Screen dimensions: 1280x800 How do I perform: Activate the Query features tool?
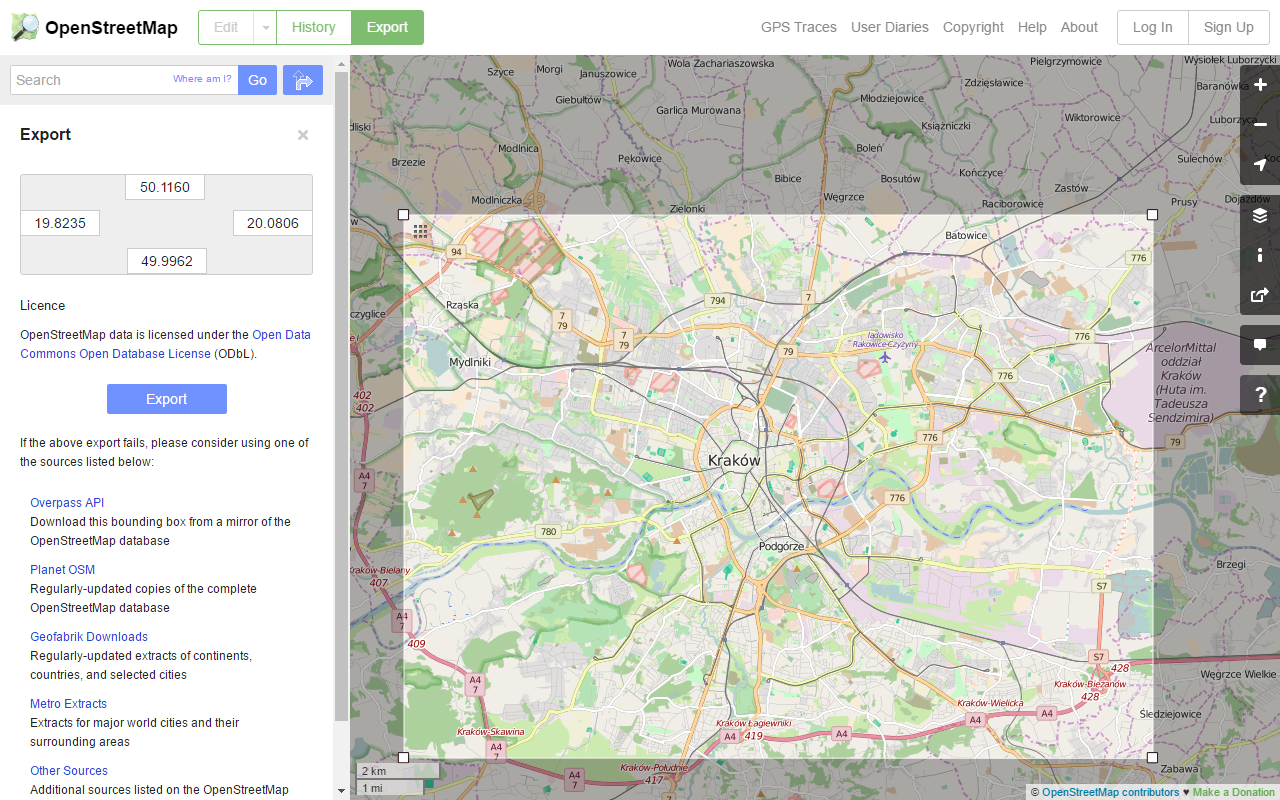[x=1260, y=395]
